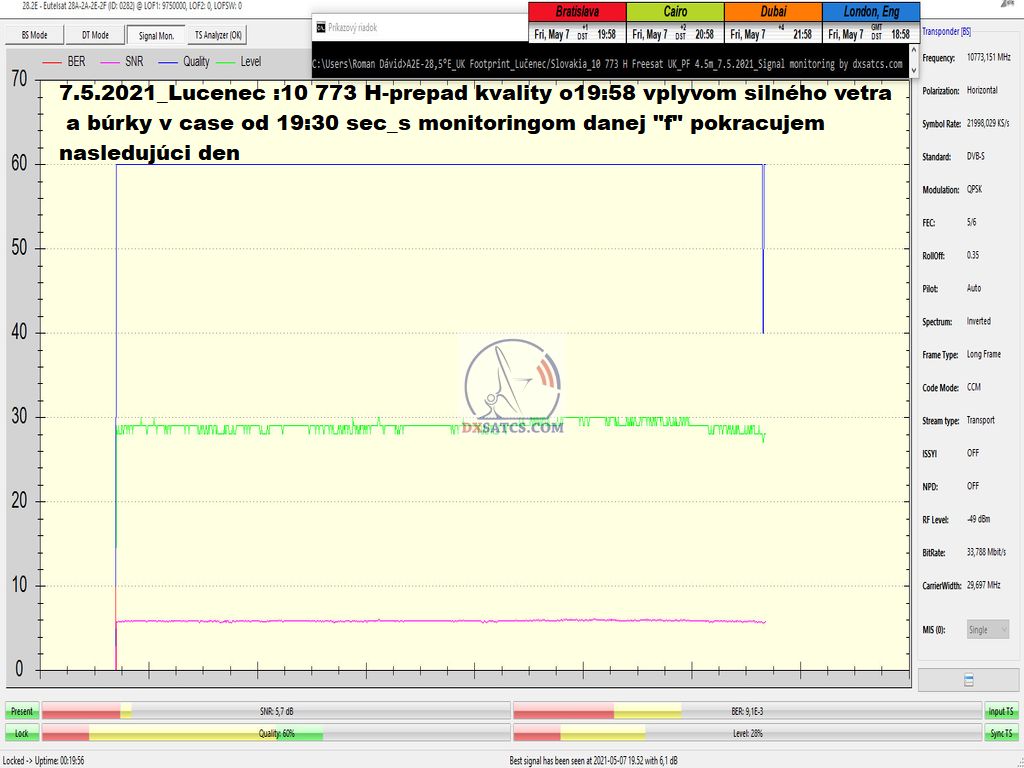
Task: Click the Quality 60% progress bar
Action: (274, 733)
